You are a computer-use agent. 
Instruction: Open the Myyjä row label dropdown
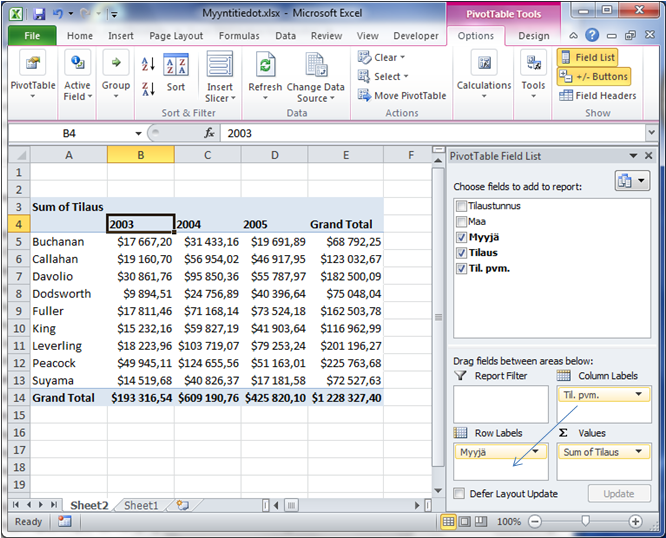pyautogui.click(x=537, y=452)
